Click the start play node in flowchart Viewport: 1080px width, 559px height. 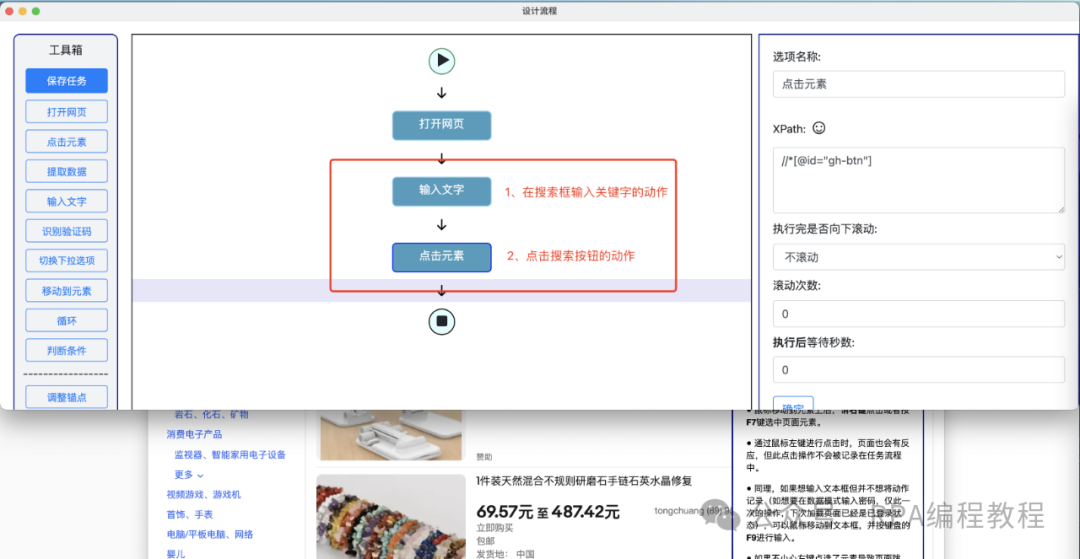pyautogui.click(x=442, y=61)
